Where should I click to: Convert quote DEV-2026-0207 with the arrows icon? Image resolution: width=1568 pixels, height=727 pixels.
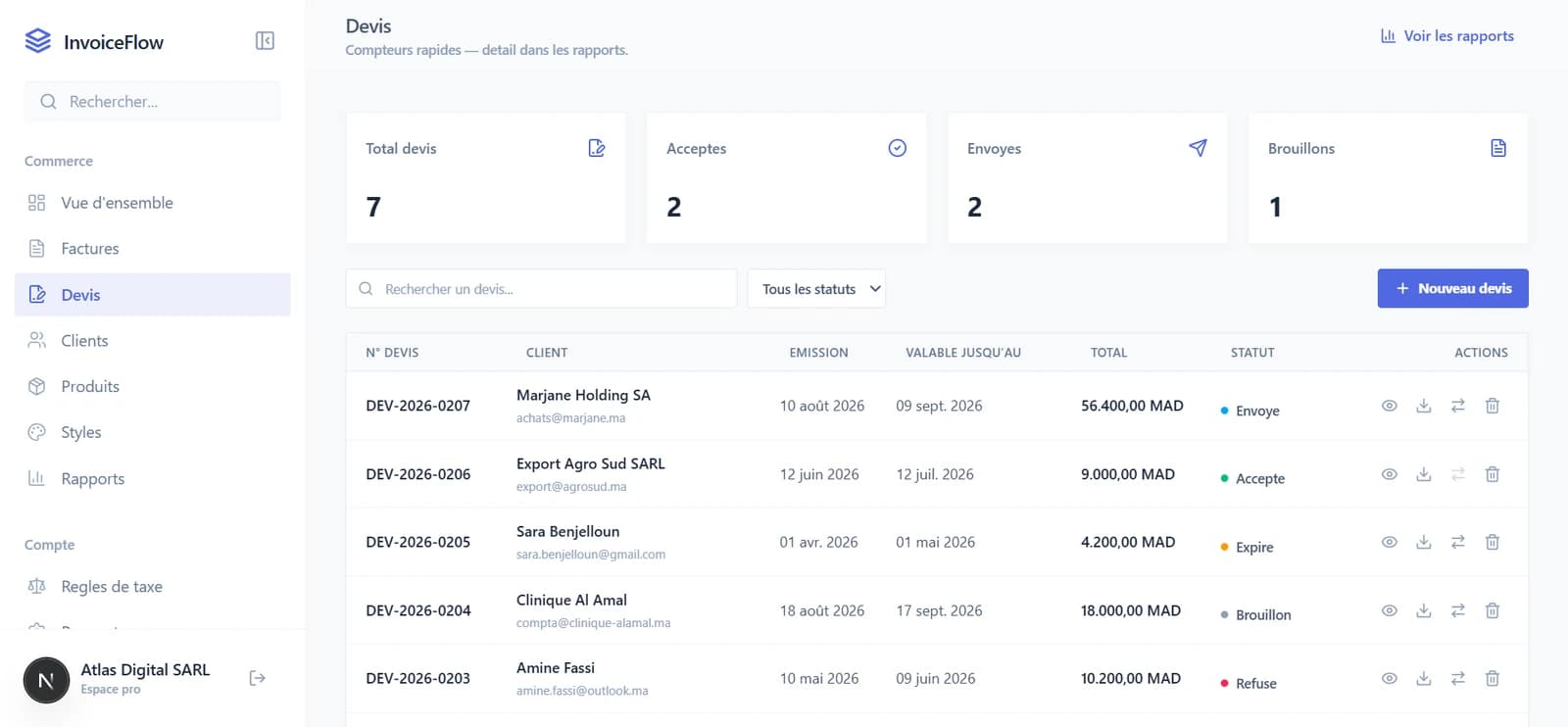(1458, 406)
